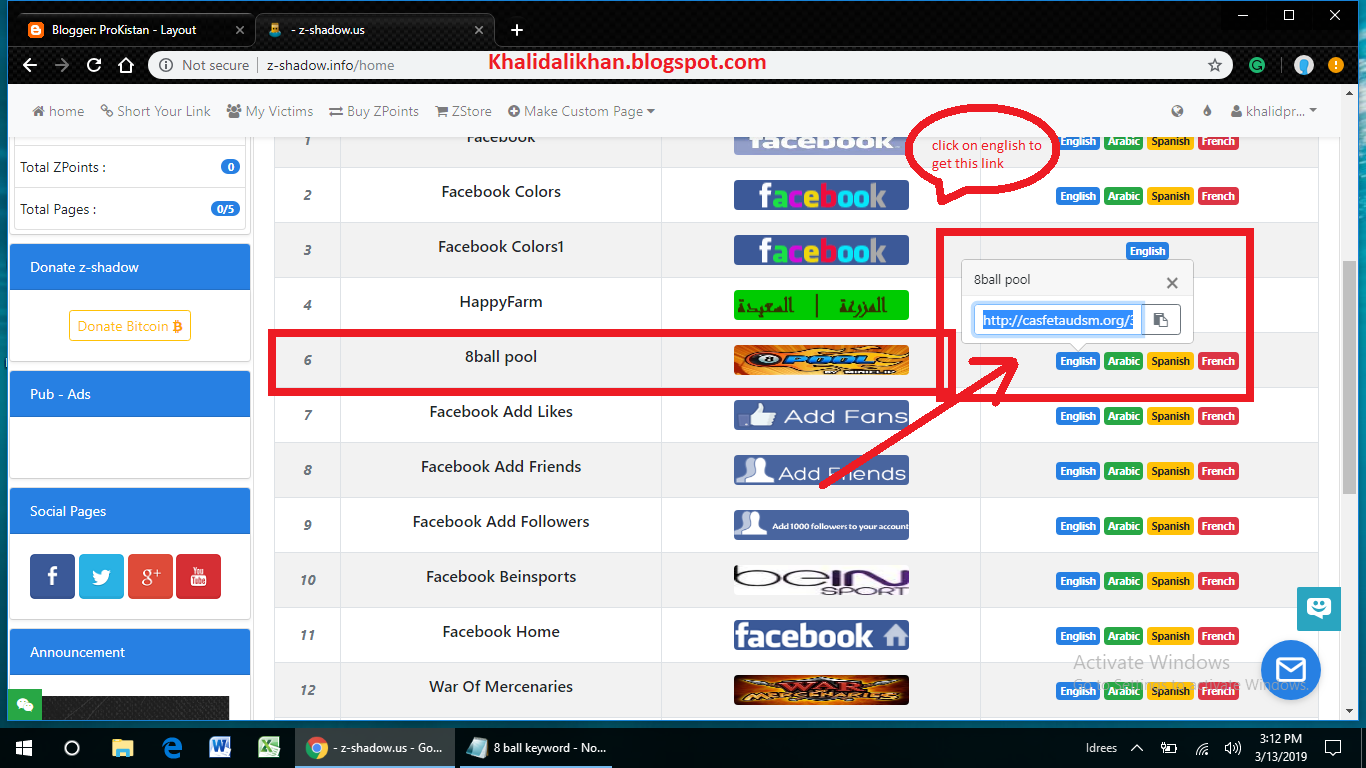Show hidden tray icons chevron
This screenshot has width=1366, height=768.
coord(1136,747)
